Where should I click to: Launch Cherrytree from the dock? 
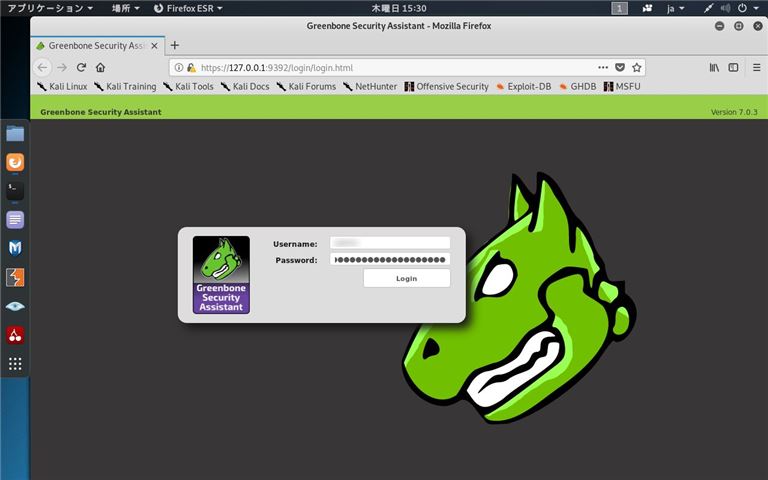[15, 335]
